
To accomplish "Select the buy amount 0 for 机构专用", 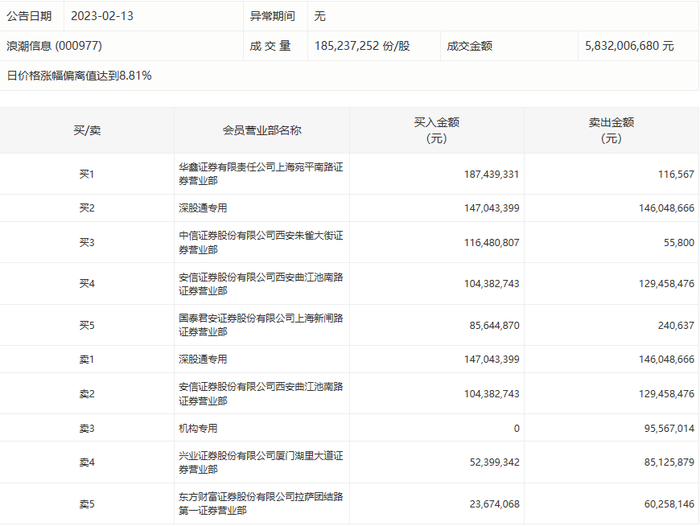I will point(517,429).
